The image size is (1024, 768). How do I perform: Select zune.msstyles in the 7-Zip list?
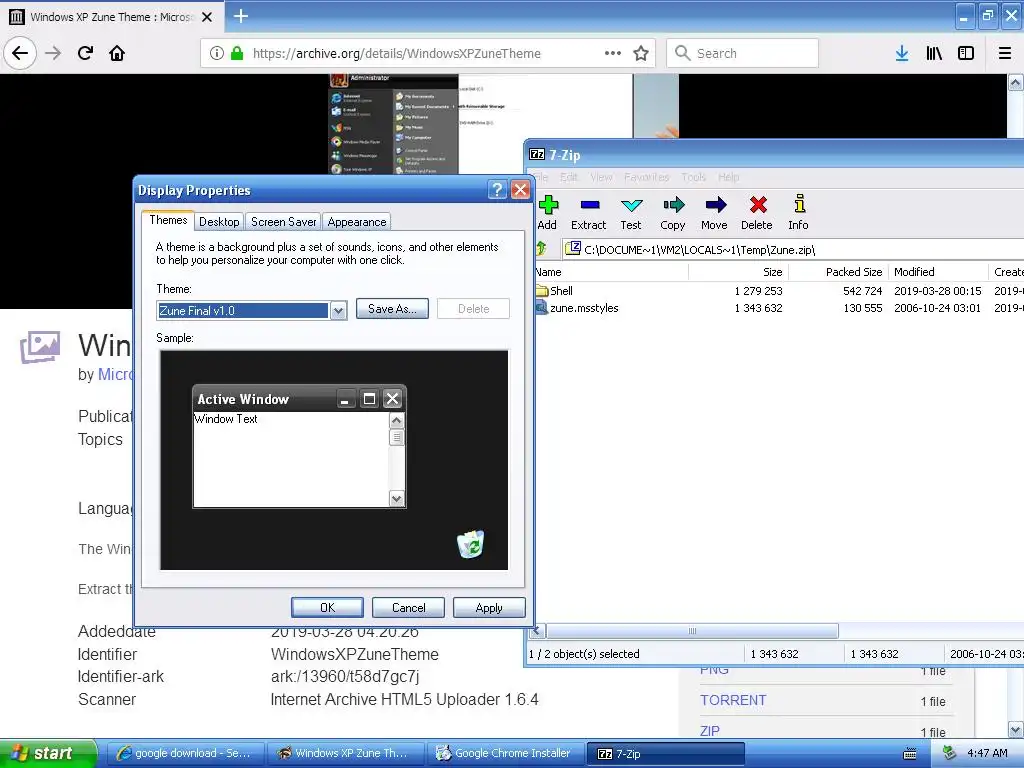584,308
